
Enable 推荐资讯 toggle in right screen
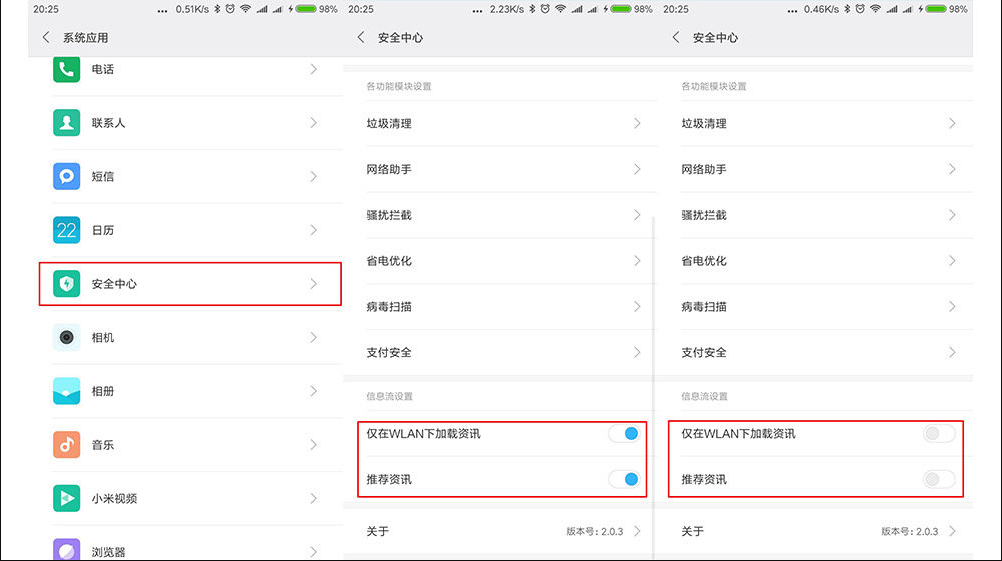939,479
